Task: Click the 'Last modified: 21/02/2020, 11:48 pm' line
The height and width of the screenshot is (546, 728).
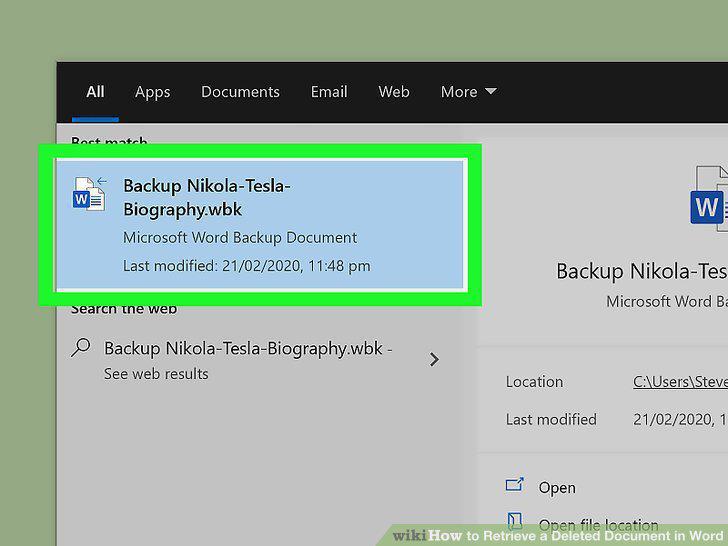Action: 247,266
